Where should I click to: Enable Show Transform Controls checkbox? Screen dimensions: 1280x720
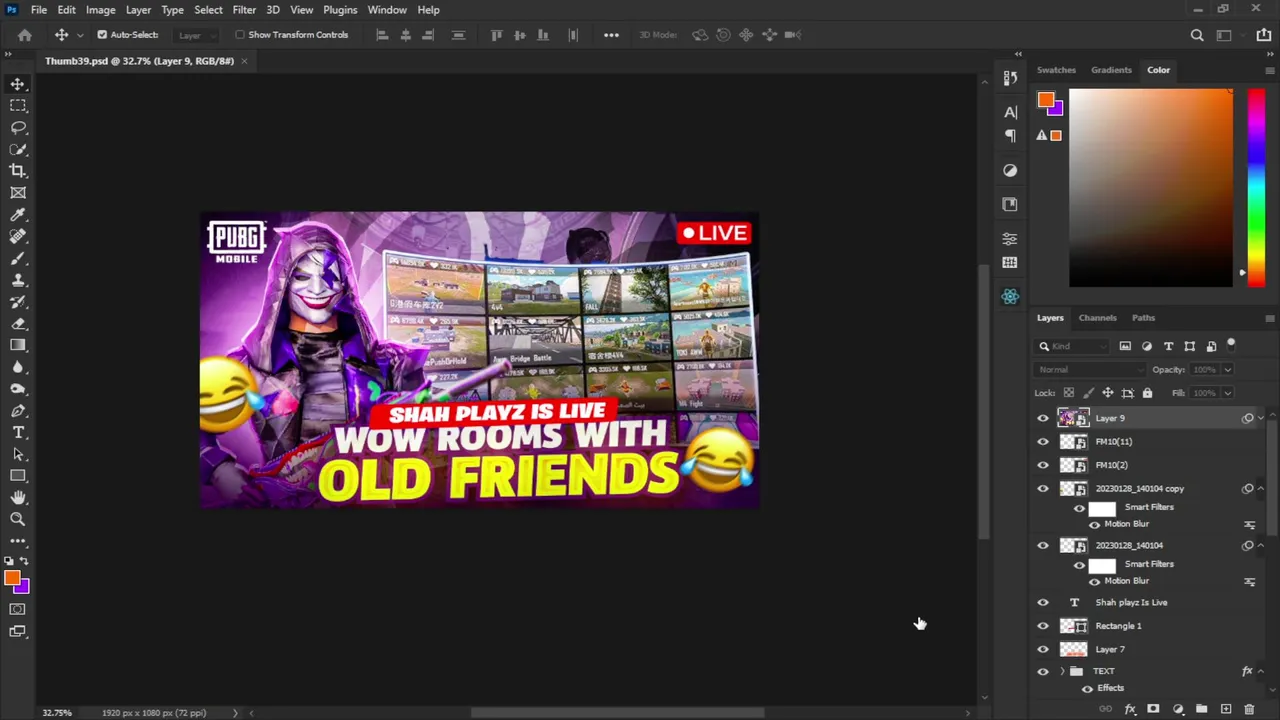240,35
